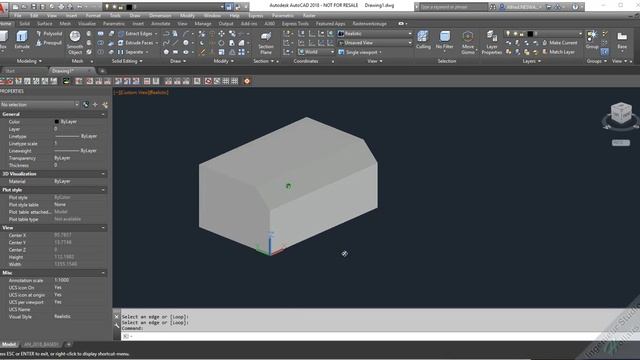Screen dimensions: 640x360
Task: Click the Quick Select icon in Properties palette
Action: coord(105,105)
